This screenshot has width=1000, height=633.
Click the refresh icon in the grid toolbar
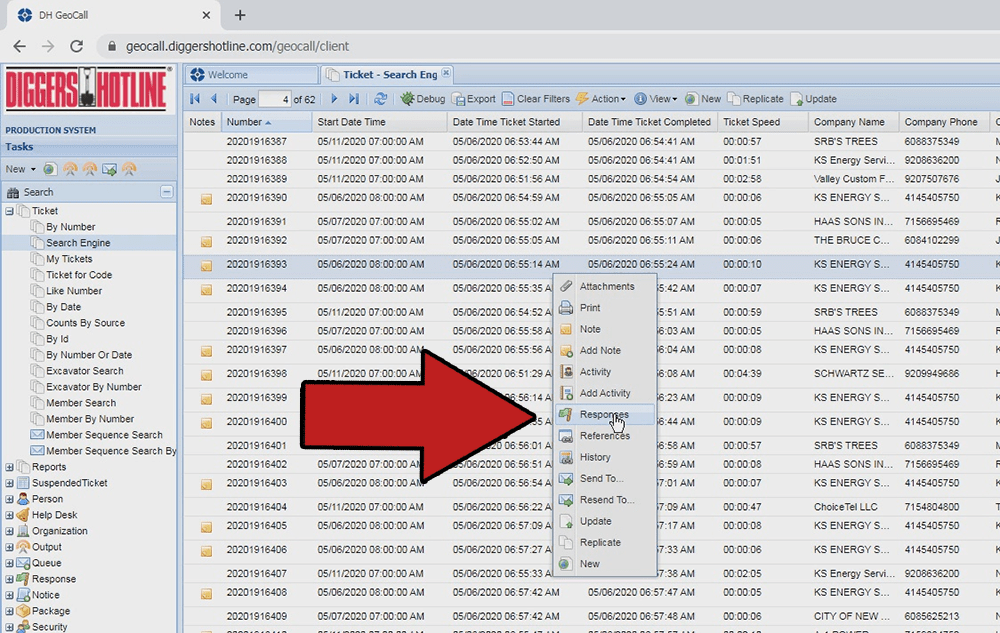click(381, 99)
